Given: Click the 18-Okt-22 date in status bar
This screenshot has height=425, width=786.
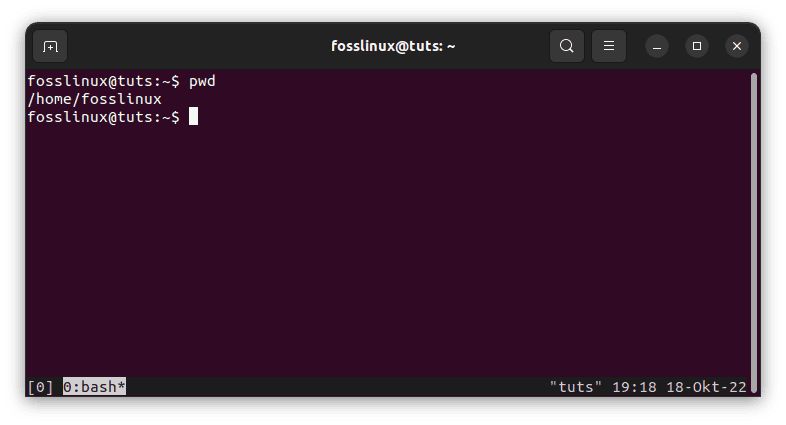Looking at the screenshot, I should tap(704, 386).
